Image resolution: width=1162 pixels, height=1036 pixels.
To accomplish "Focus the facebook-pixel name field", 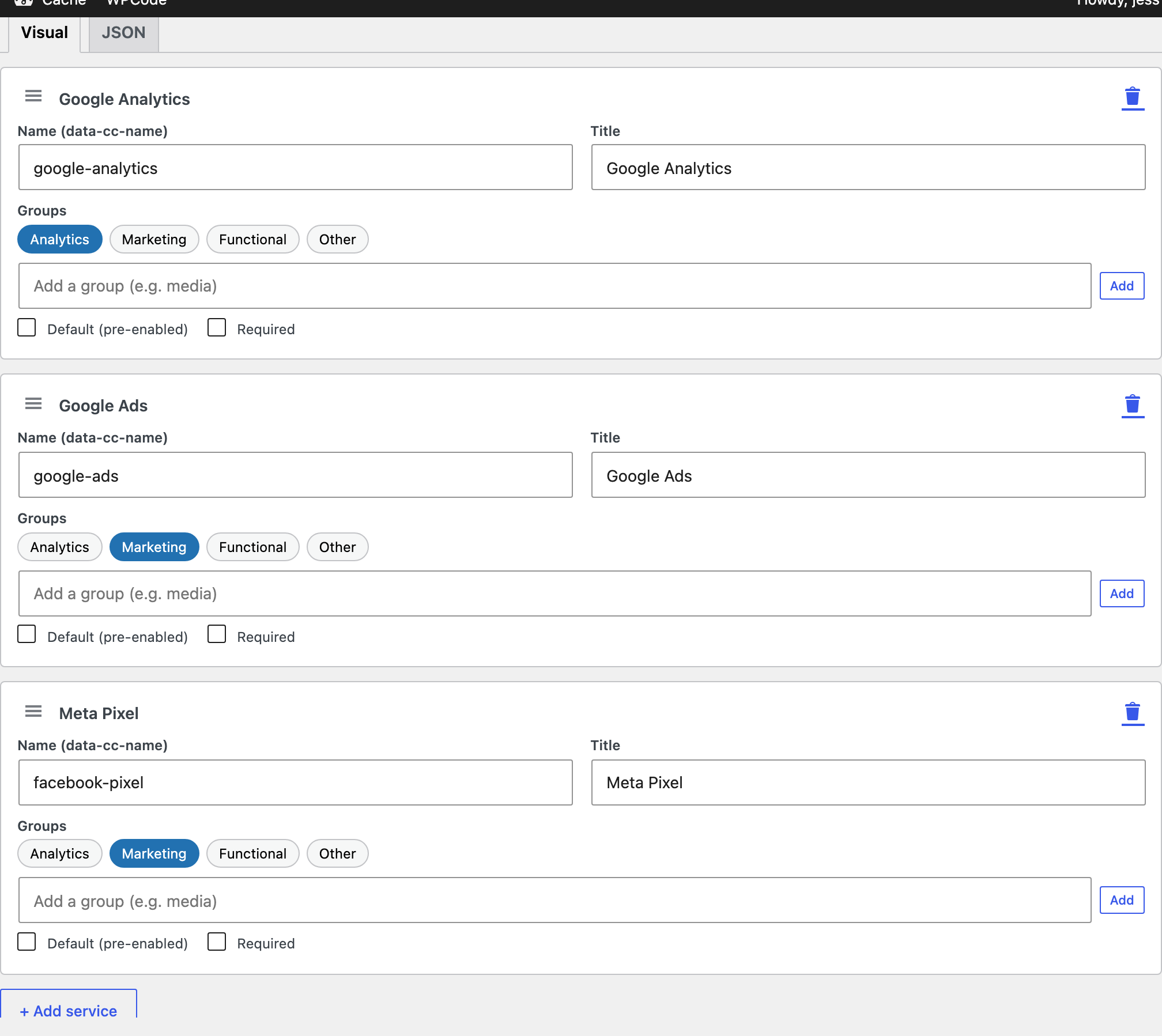I will click(295, 783).
